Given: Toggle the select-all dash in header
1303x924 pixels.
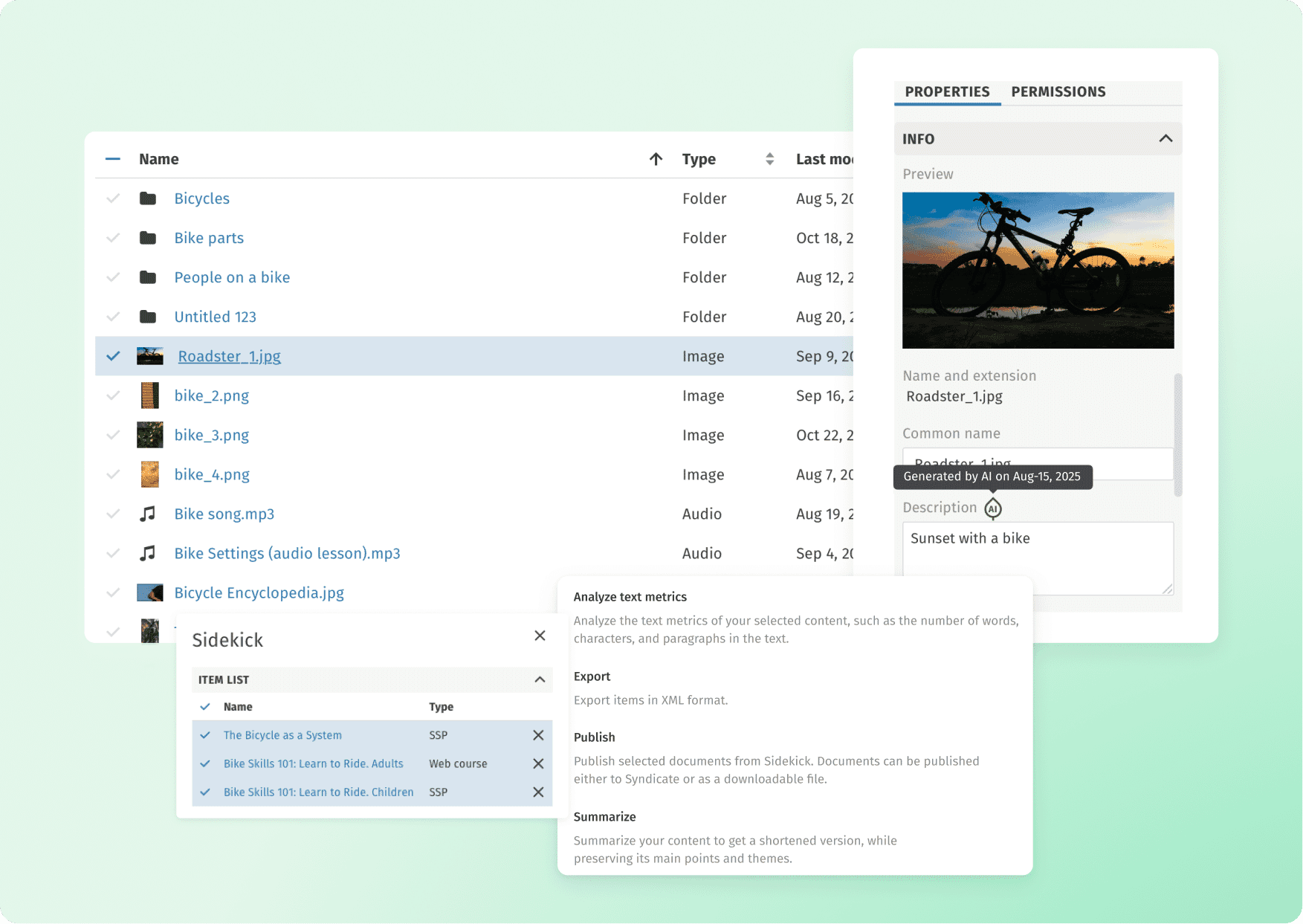Looking at the screenshot, I should click(x=113, y=159).
